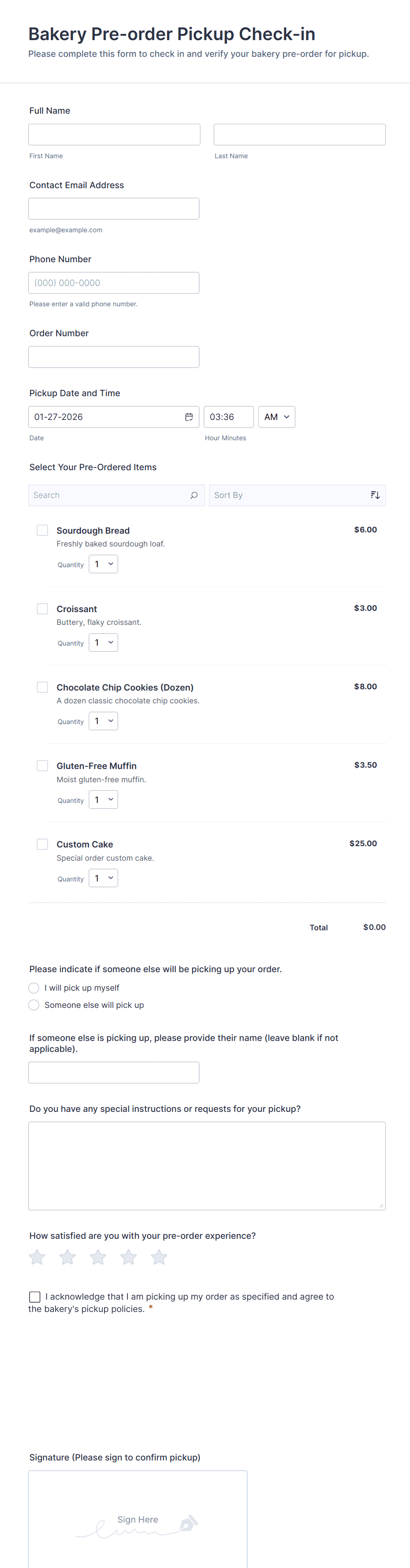This screenshot has width=410, height=1568.
Task: Click the Sort By order icon
Action: tap(375, 495)
